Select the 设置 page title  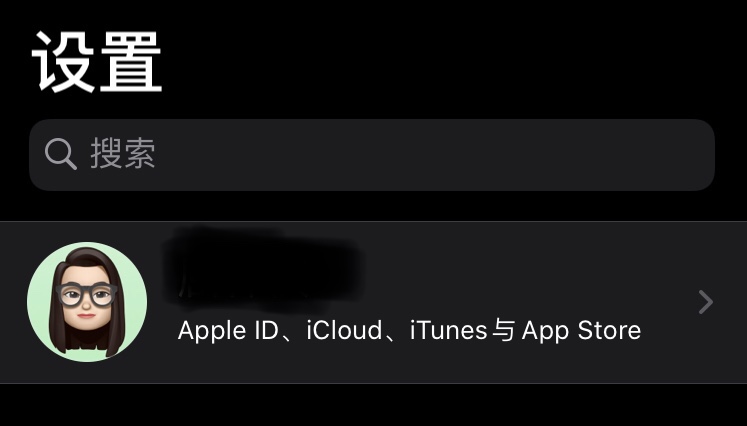point(97,62)
